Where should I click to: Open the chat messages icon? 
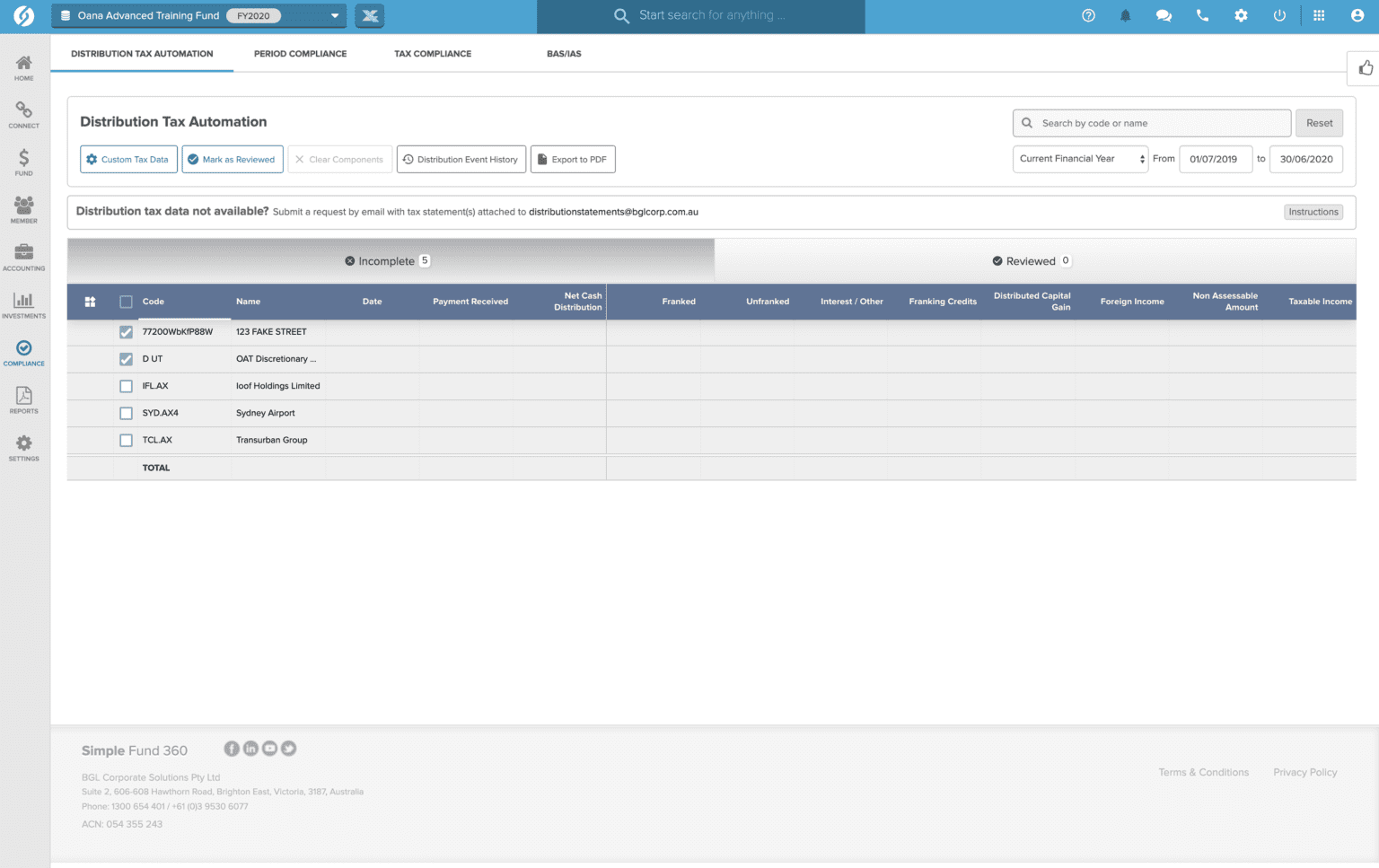1164,15
